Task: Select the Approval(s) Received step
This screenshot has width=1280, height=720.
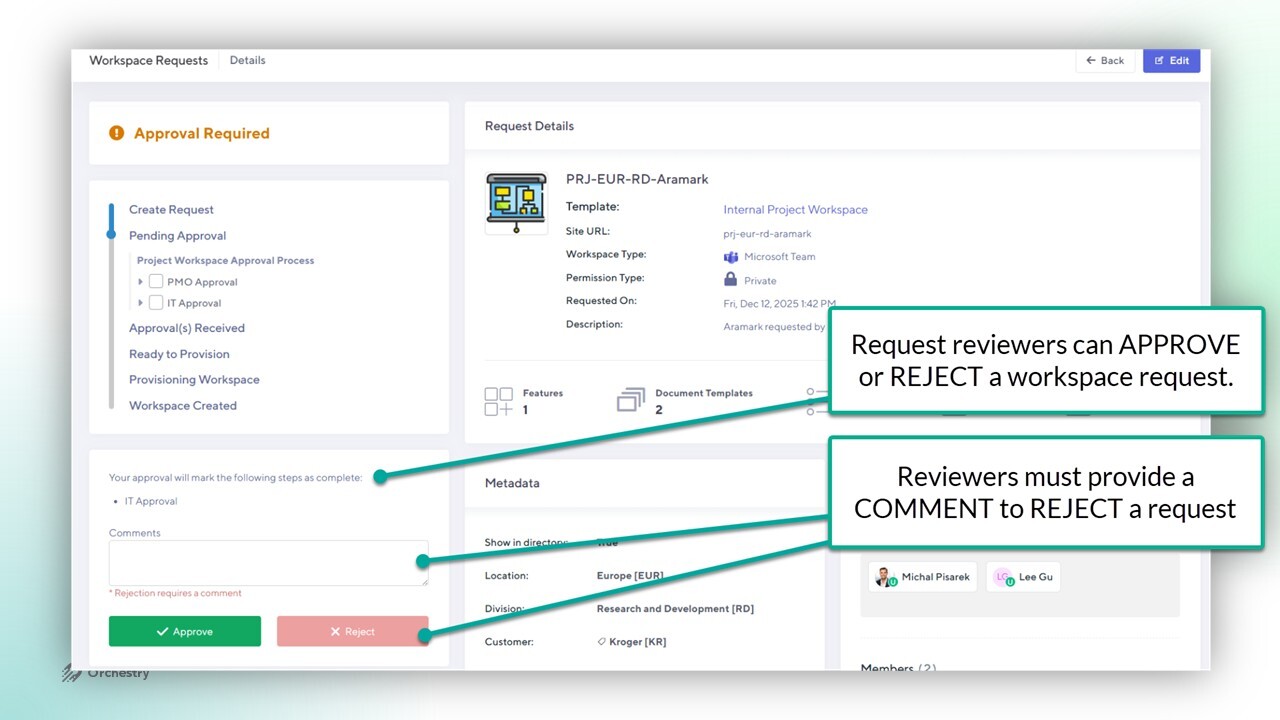Action: pos(187,328)
